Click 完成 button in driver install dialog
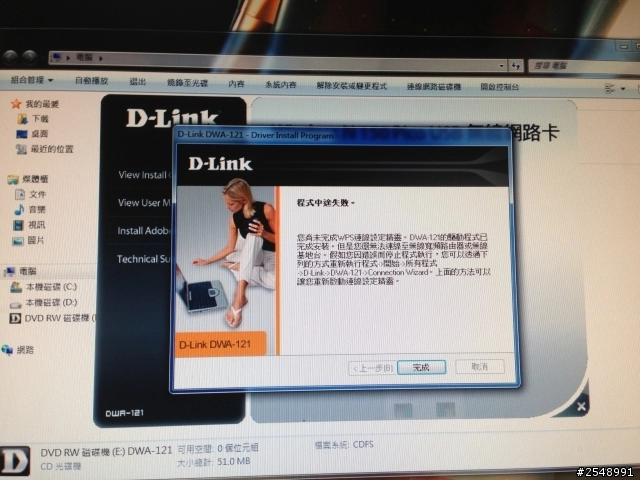Viewport: 640px width, 480px height. point(421,367)
